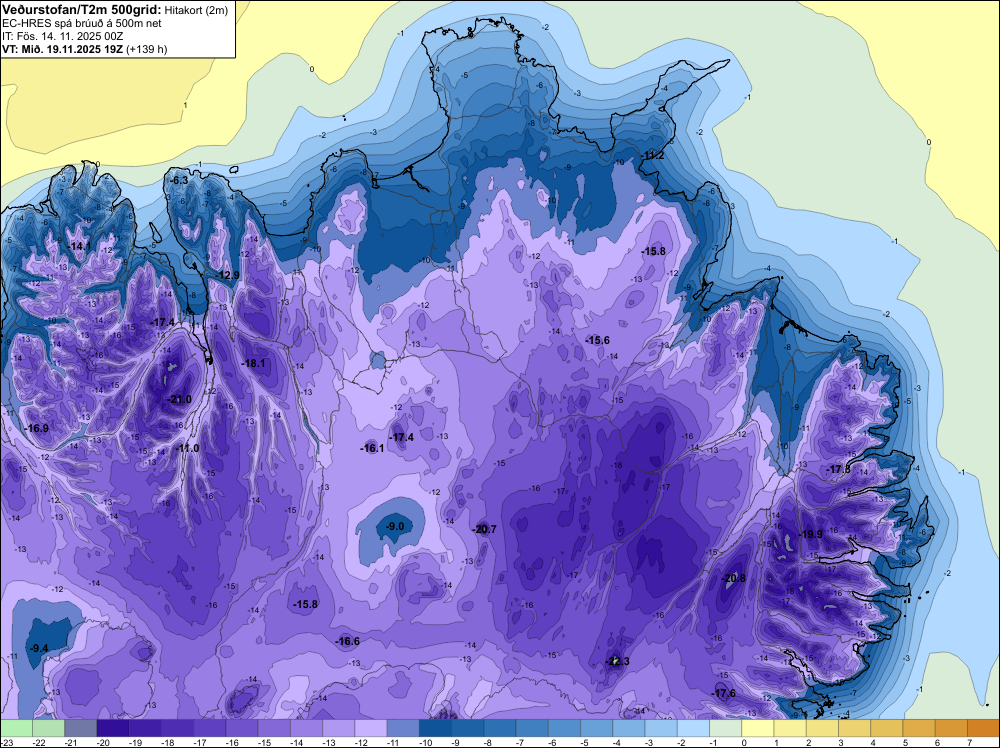The image size is (1000, 748).
Task: Click the bold temperature value -15.6
Action: click(x=598, y=341)
